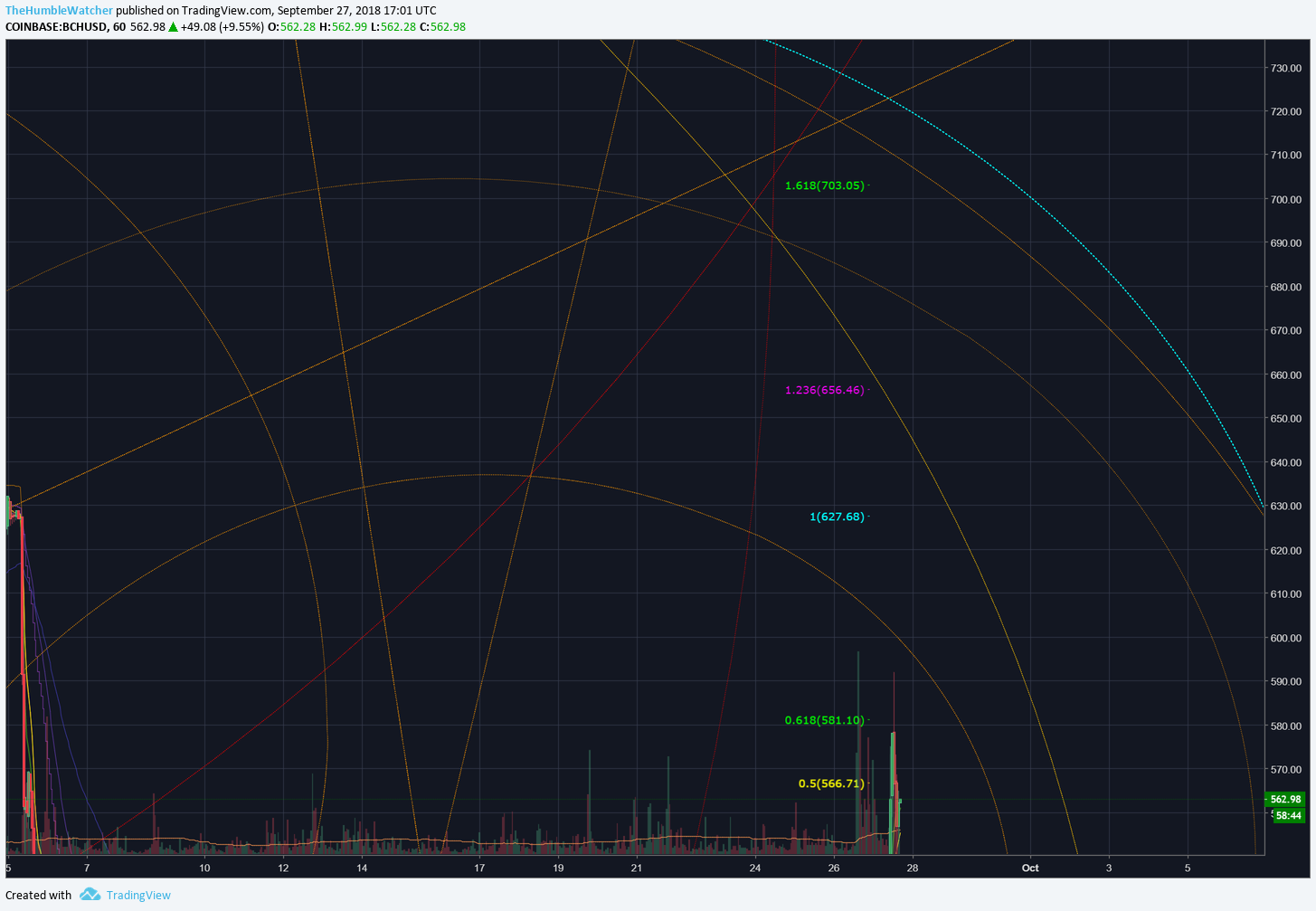
Task: Click the C:562.98 close value
Action: point(442,26)
